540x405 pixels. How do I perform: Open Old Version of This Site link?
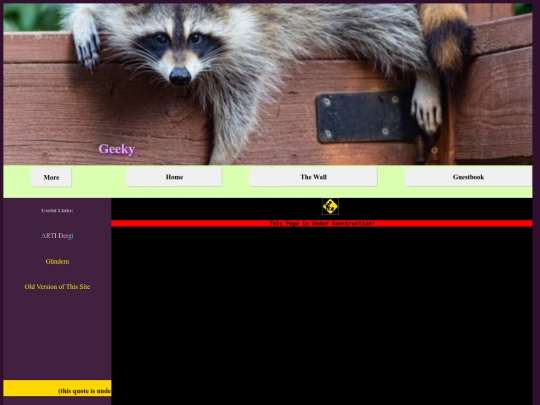tap(57, 287)
